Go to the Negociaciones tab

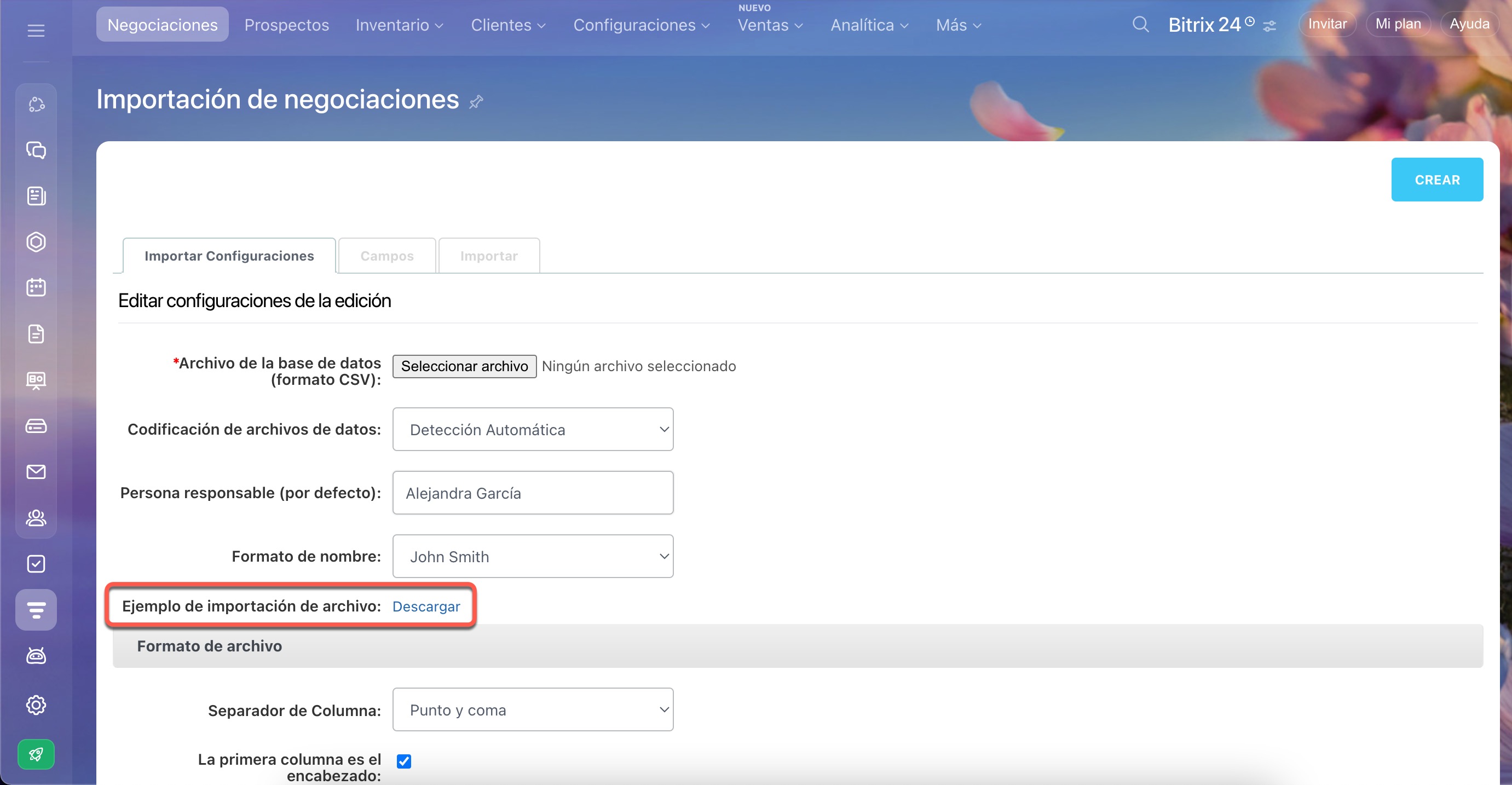(163, 25)
